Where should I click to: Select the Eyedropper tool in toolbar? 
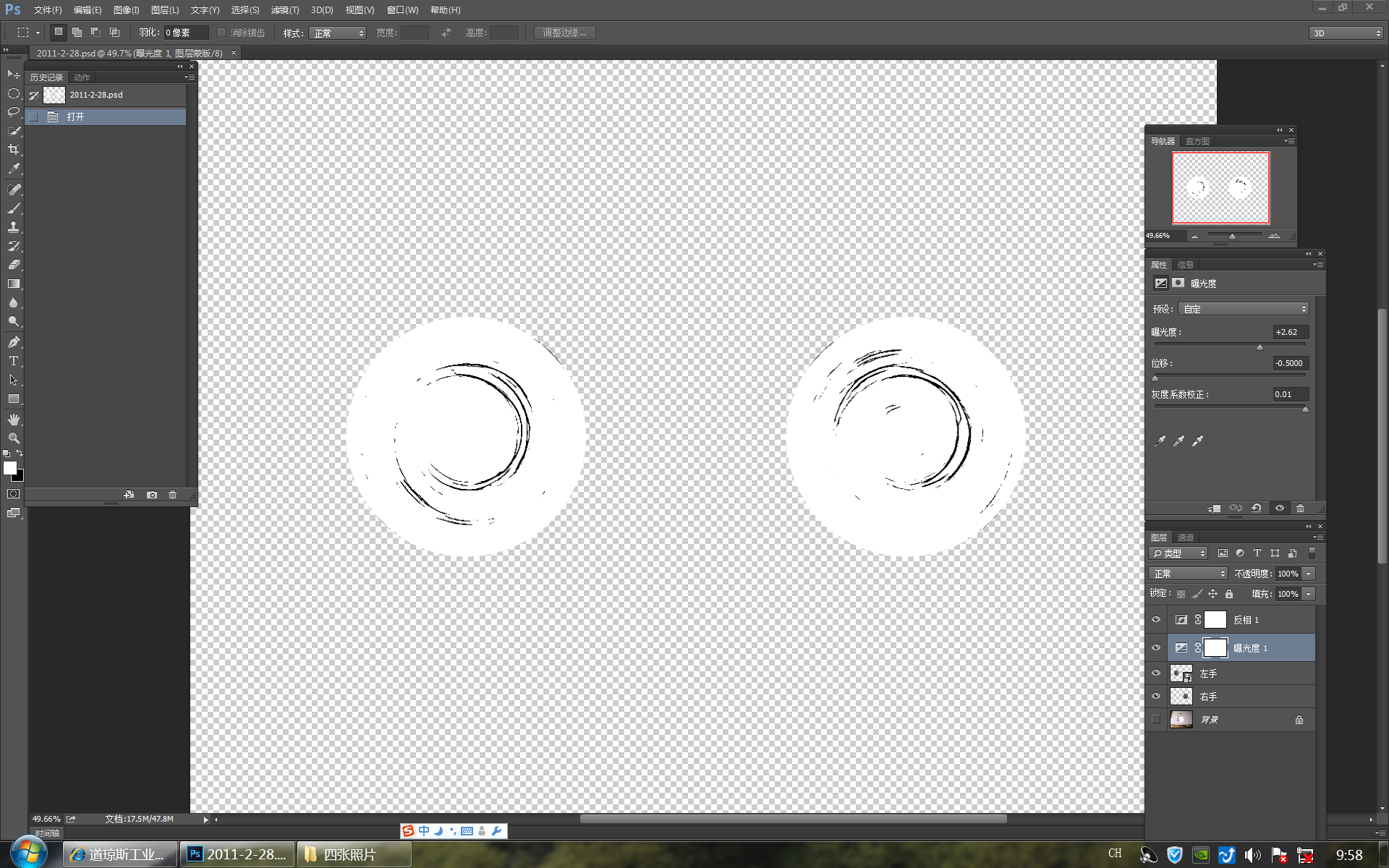(14, 169)
